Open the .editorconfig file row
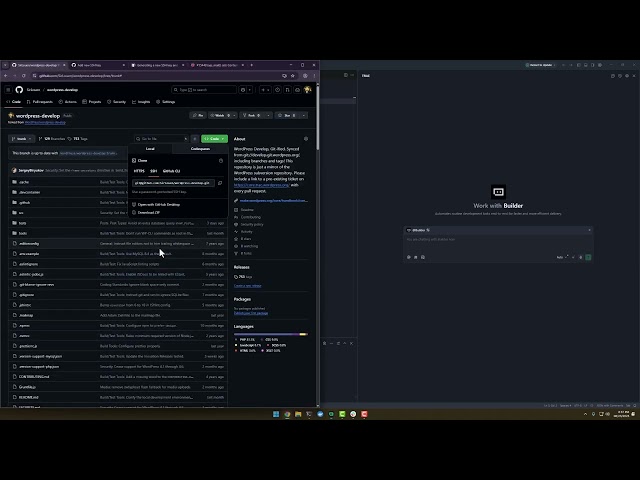 (118, 244)
